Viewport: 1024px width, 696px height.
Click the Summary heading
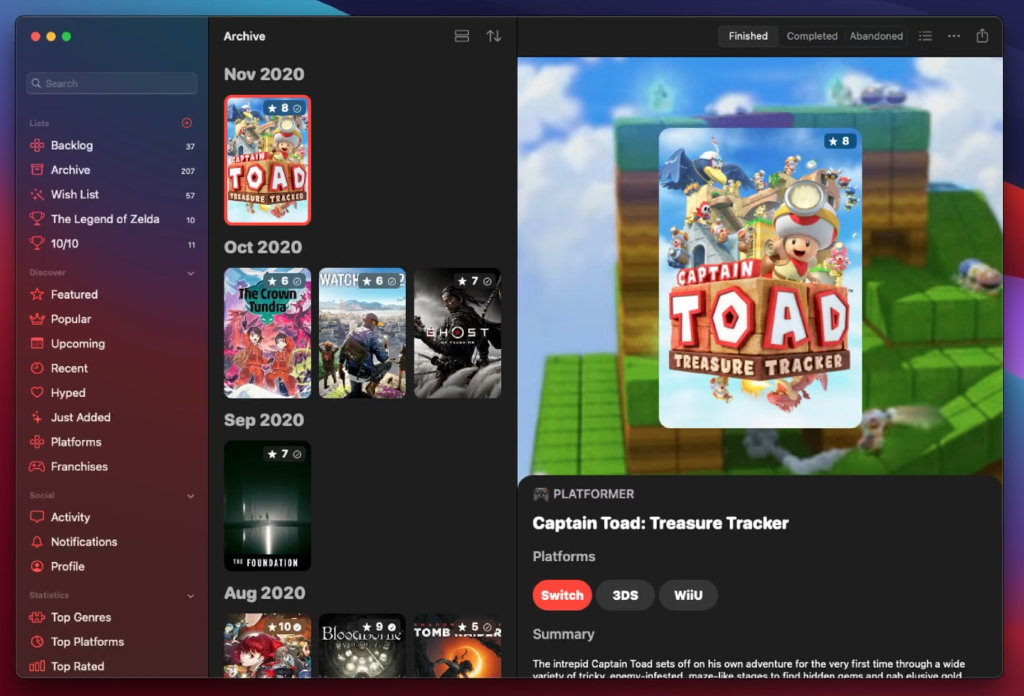pyautogui.click(x=564, y=634)
